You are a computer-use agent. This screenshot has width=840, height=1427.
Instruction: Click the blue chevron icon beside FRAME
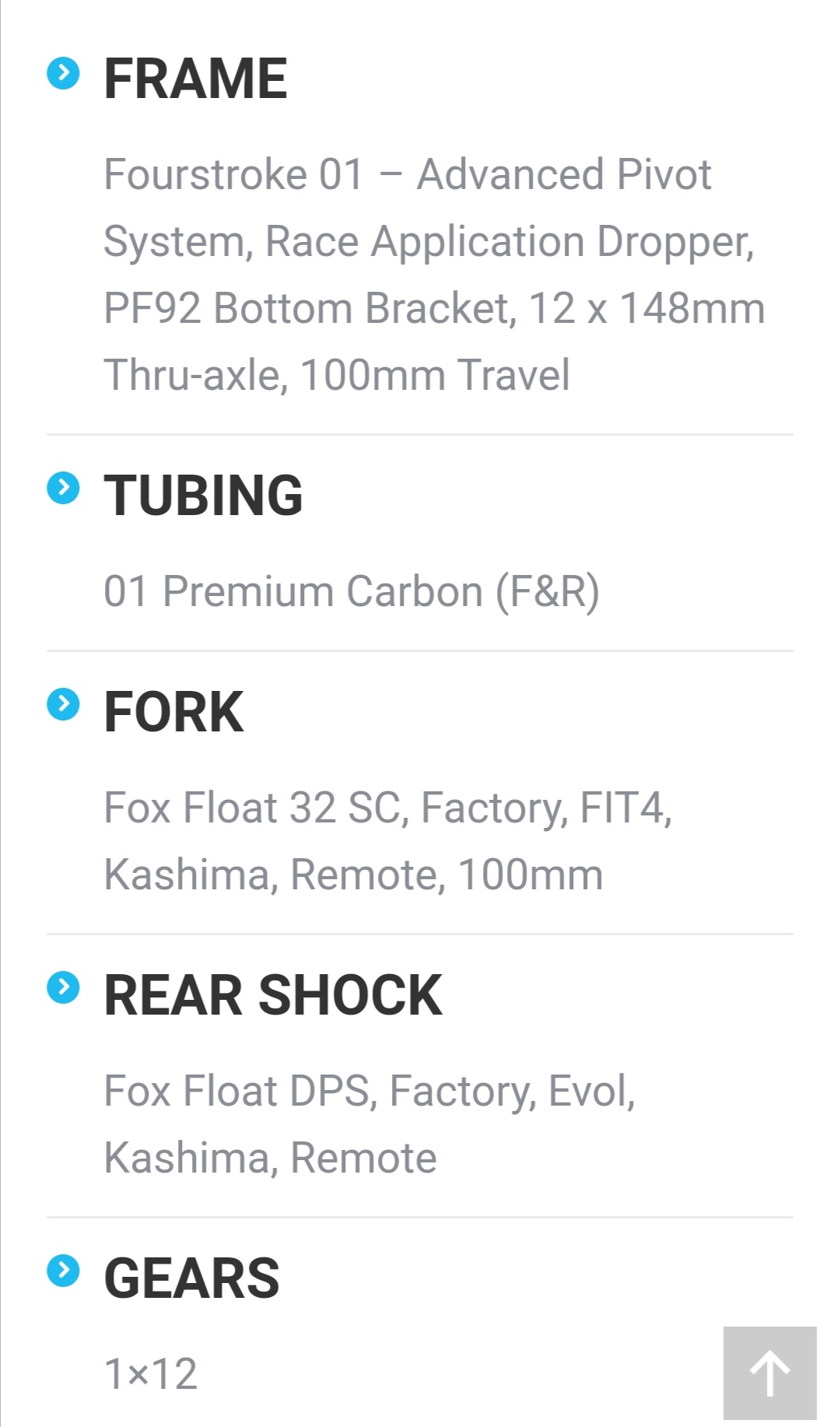point(63,74)
